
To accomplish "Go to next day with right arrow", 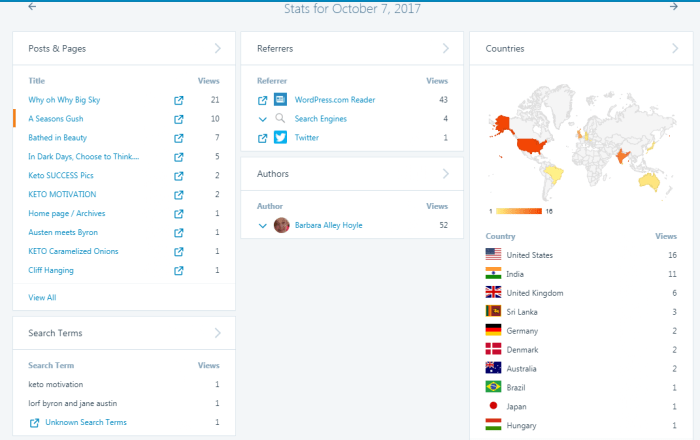I will coord(673,7).
